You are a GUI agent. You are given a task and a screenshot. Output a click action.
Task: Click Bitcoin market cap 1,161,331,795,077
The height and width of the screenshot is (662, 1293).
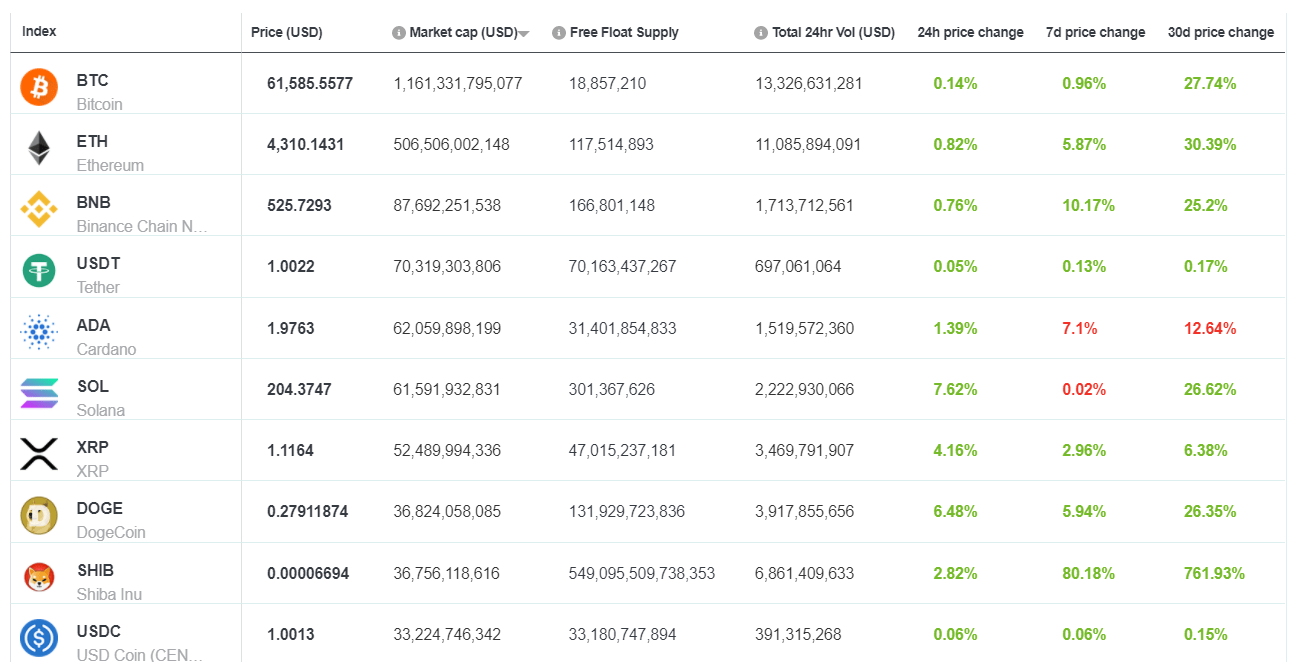click(x=458, y=83)
